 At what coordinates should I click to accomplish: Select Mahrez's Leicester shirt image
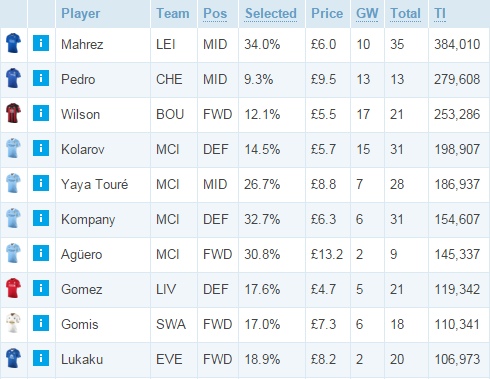[13, 43]
